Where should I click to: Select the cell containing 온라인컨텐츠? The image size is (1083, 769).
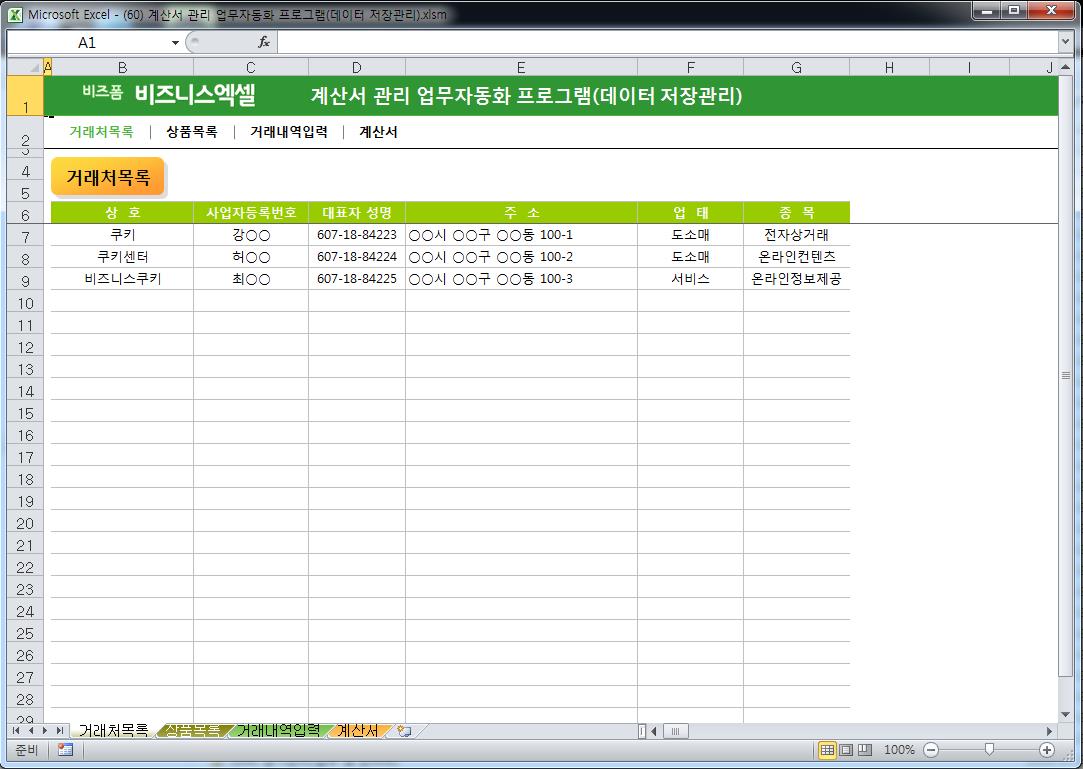796,257
